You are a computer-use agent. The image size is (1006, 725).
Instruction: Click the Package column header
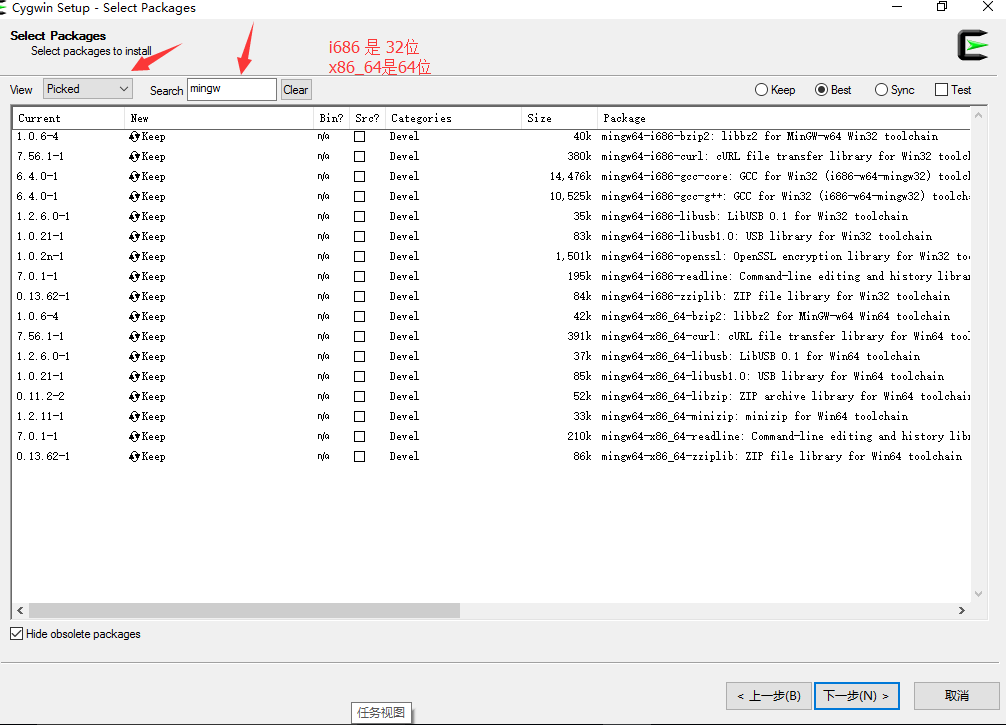tap(784, 118)
